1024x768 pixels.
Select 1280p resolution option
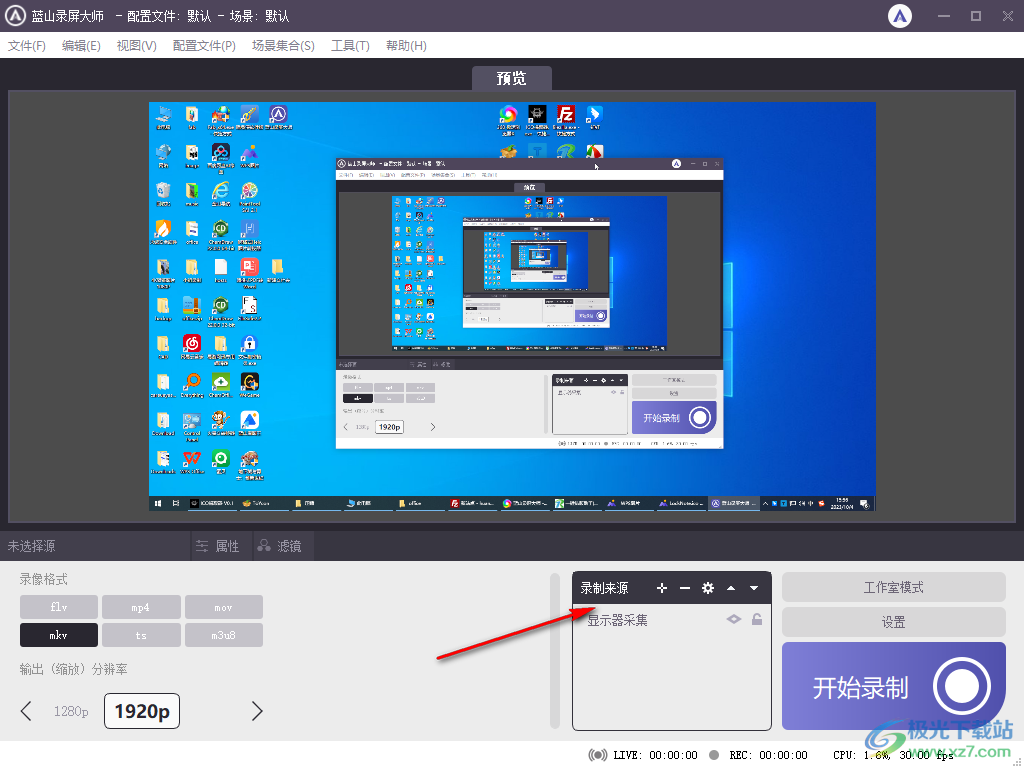[x=71, y=711]
